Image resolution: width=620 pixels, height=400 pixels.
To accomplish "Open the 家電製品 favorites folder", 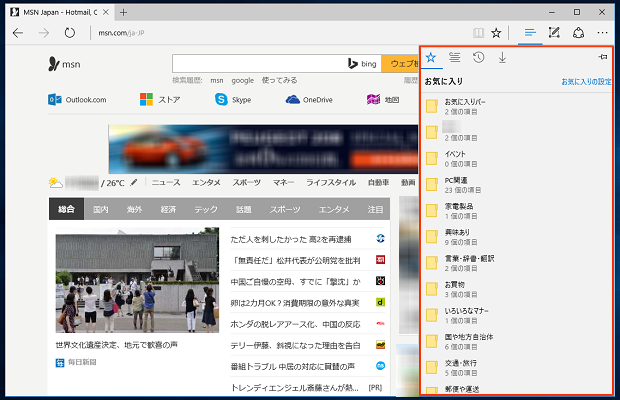I will point(516,211).
